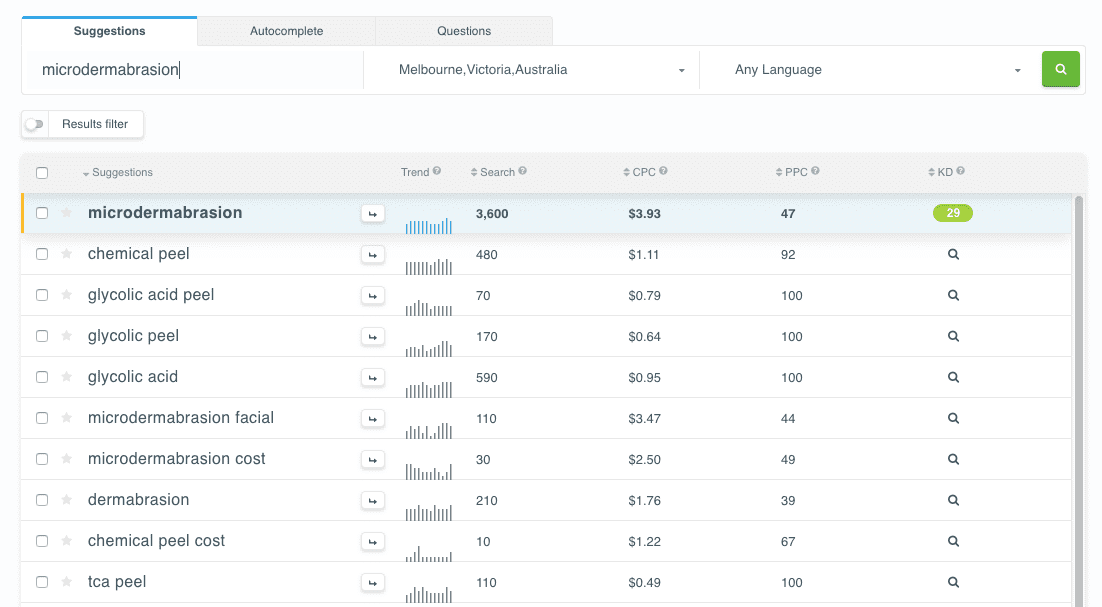1102x607 pixels.
Task: Click the green search button
Action: click(x=1061, y=69)
